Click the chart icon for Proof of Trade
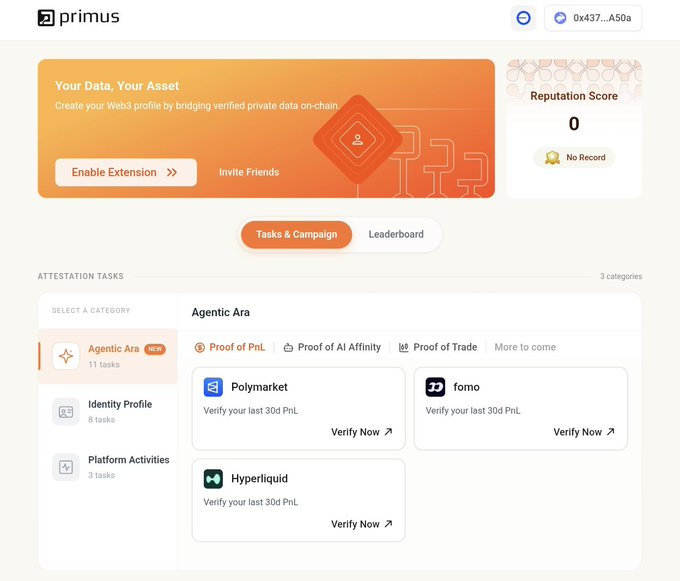The image size is (680, 581). (404, 348)
